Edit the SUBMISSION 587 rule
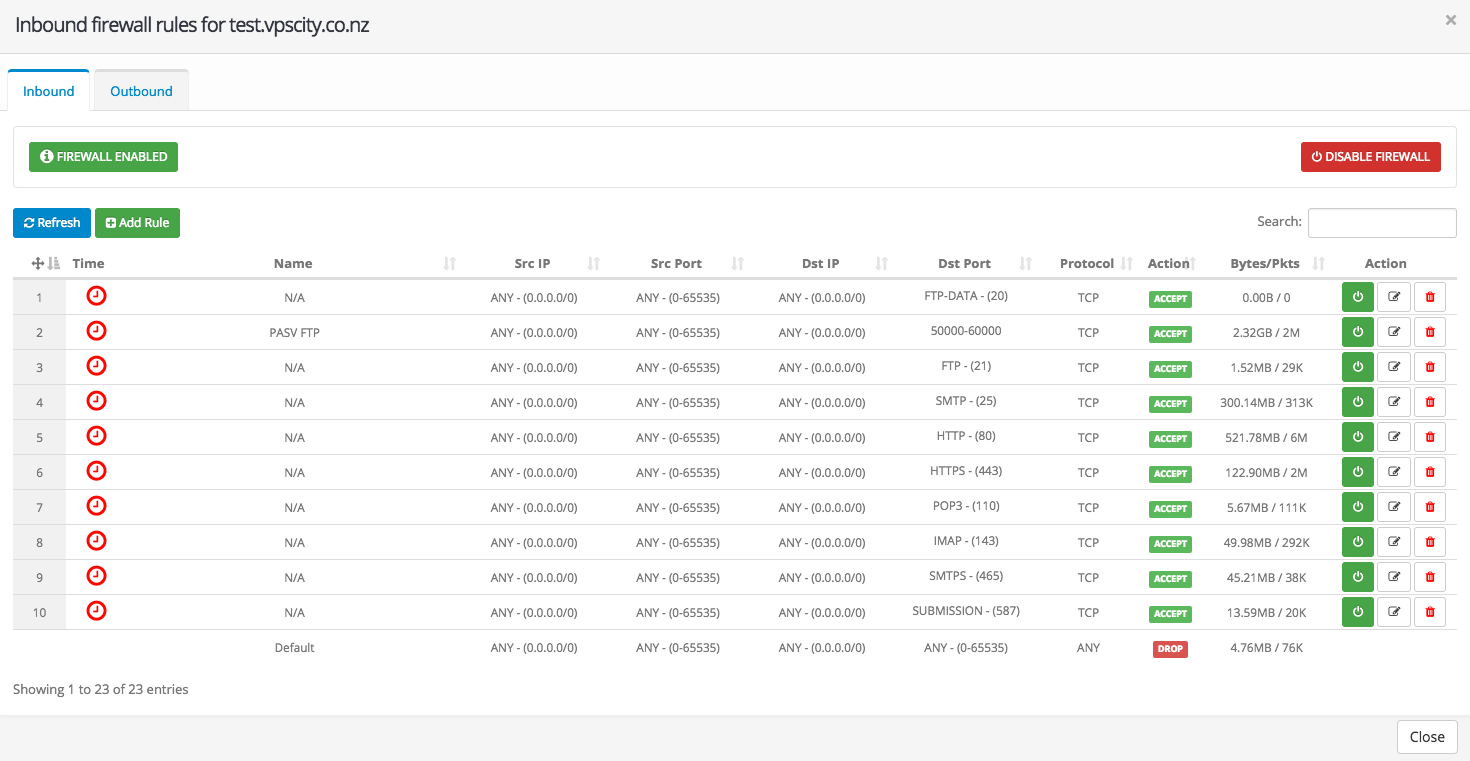The height and width of the screenshot is (761, 1470). coord(1394,612)
